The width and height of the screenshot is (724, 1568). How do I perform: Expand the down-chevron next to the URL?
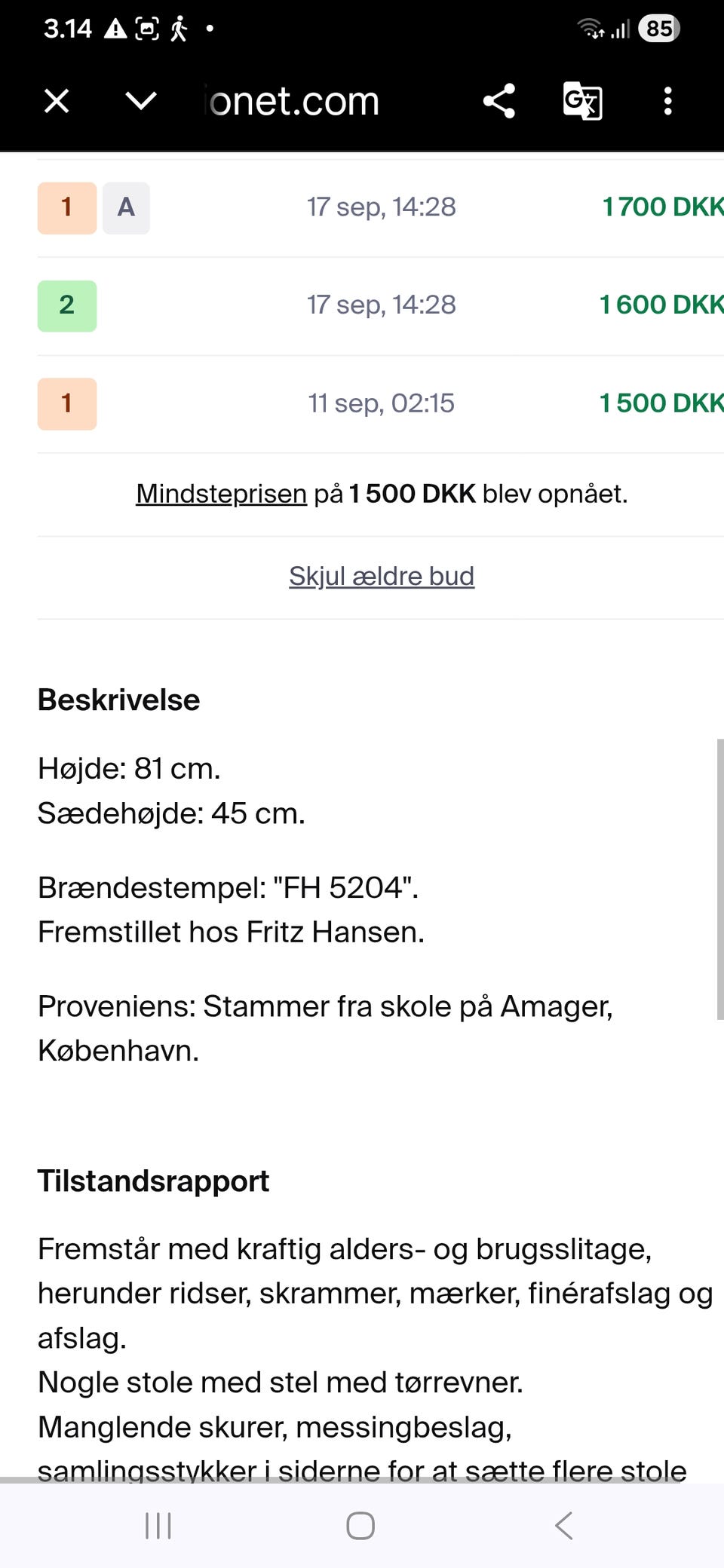pyautogui.click(x=141, y=101)
